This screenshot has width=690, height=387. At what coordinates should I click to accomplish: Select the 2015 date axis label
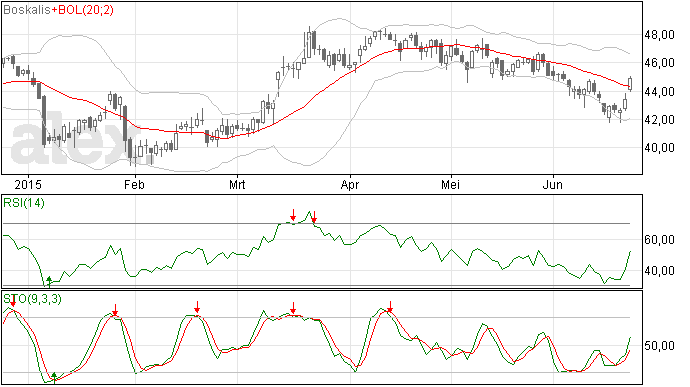tap(28, 184)
